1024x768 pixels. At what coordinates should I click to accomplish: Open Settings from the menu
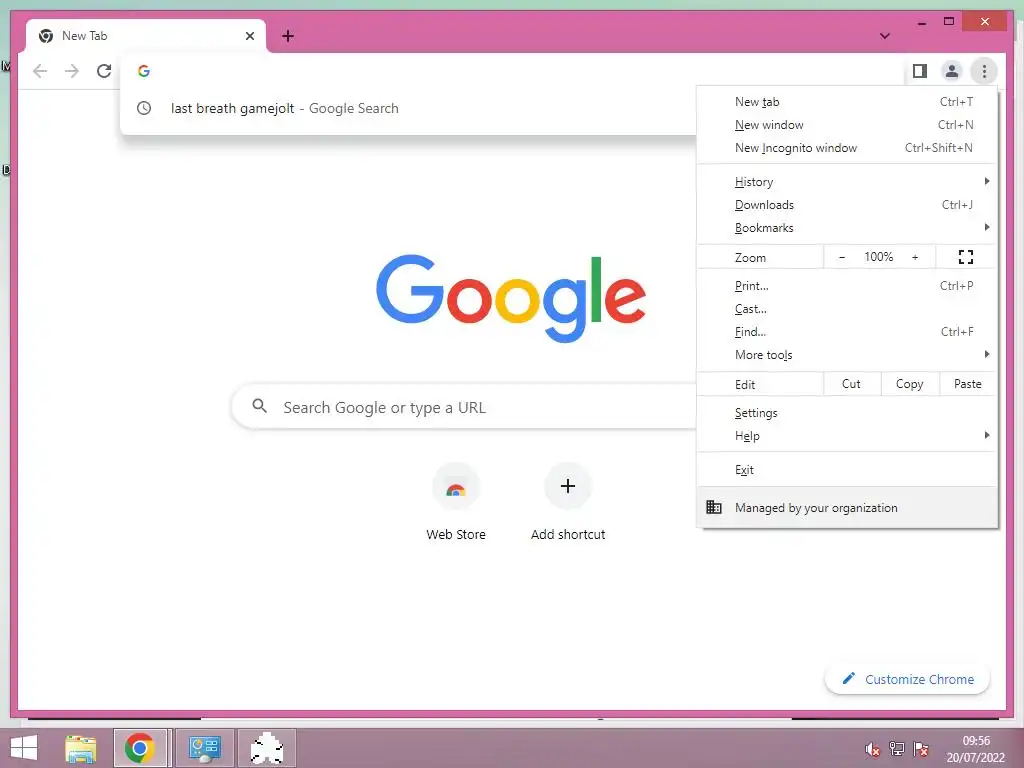click(x=847, y=413)
